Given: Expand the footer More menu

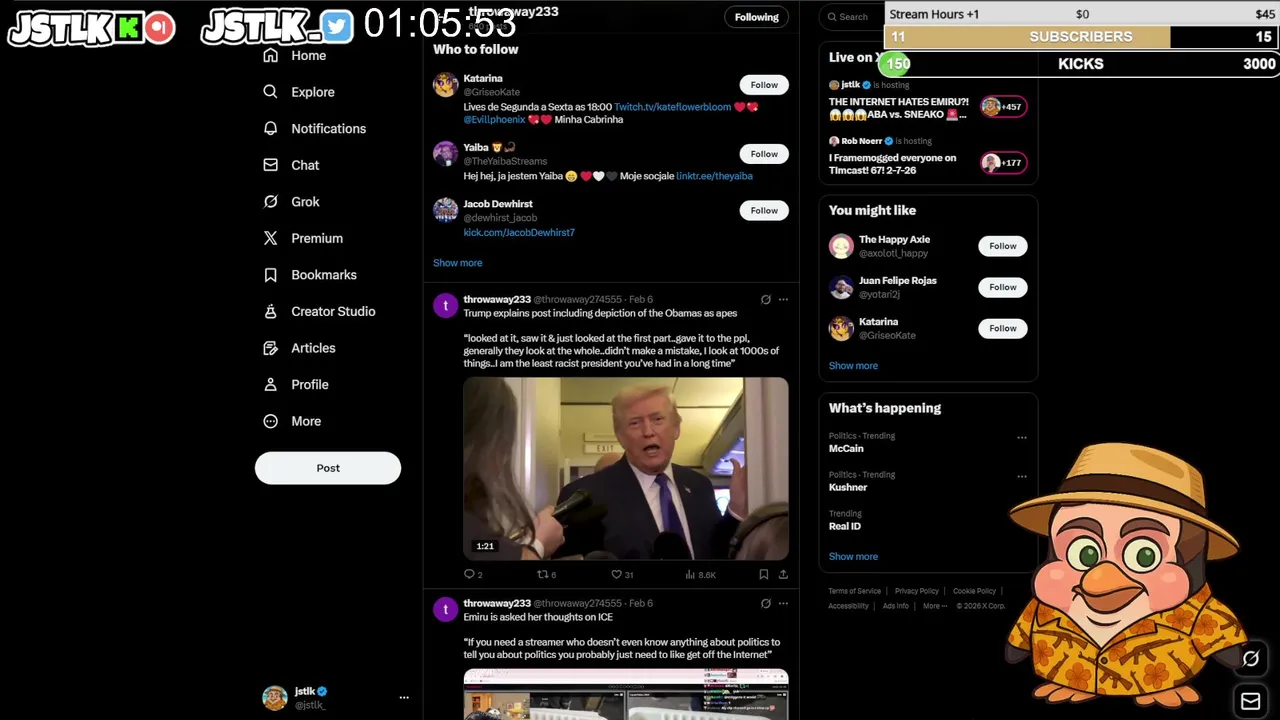Looking at the screenshot, I should (x=934, y=606).
